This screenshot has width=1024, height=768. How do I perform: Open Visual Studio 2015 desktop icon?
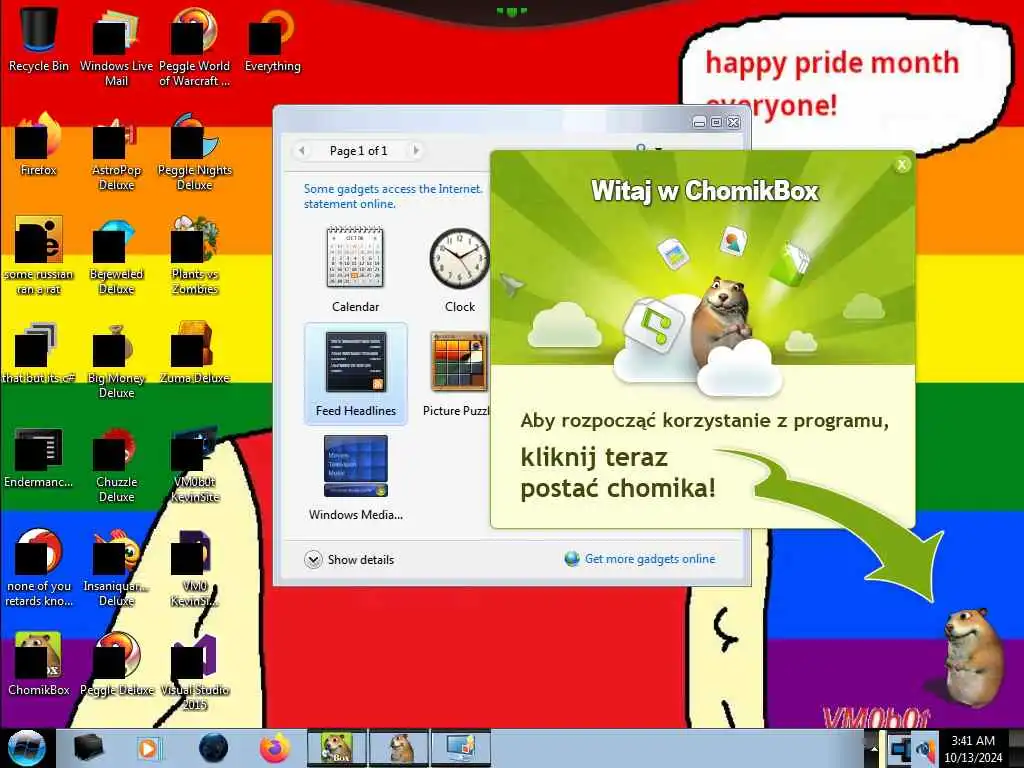pyautogui.click(x=195, y=671)
